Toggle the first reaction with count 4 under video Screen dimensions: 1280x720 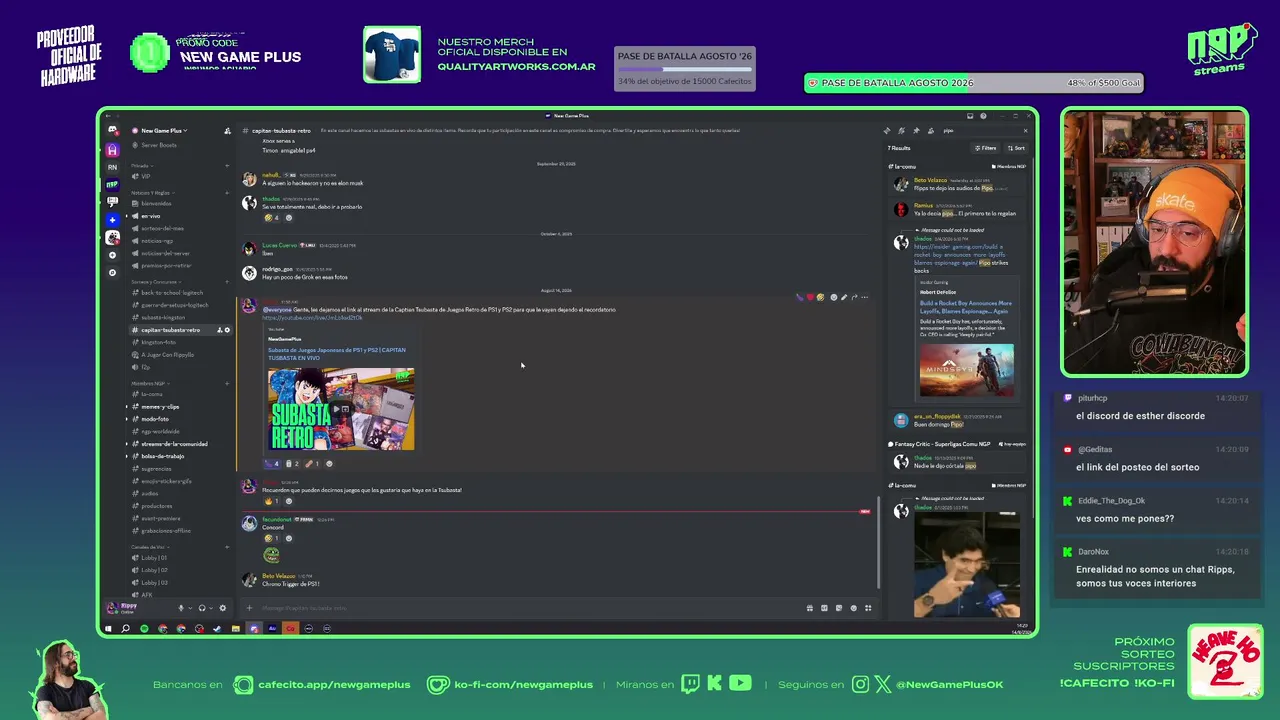coord(272,463)
